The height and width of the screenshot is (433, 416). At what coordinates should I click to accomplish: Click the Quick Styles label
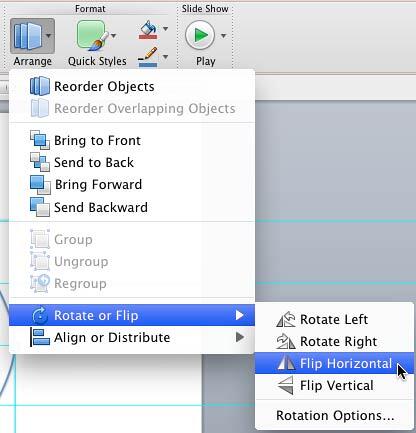pos(97,61)
